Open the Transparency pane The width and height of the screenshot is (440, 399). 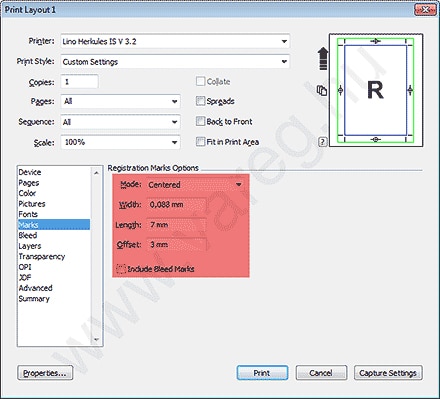point(54,257)
